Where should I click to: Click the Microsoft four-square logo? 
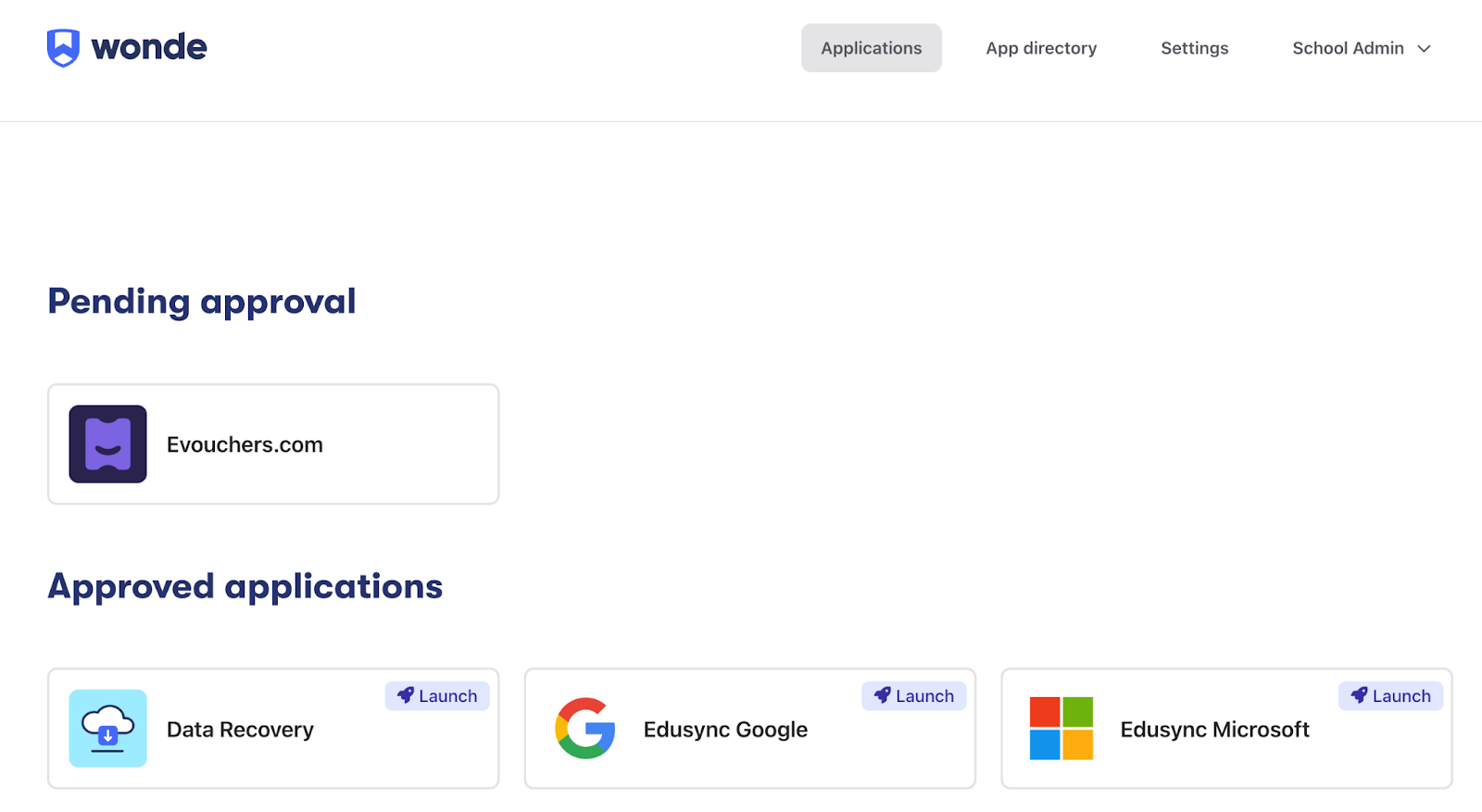(x=1061, y=729)
